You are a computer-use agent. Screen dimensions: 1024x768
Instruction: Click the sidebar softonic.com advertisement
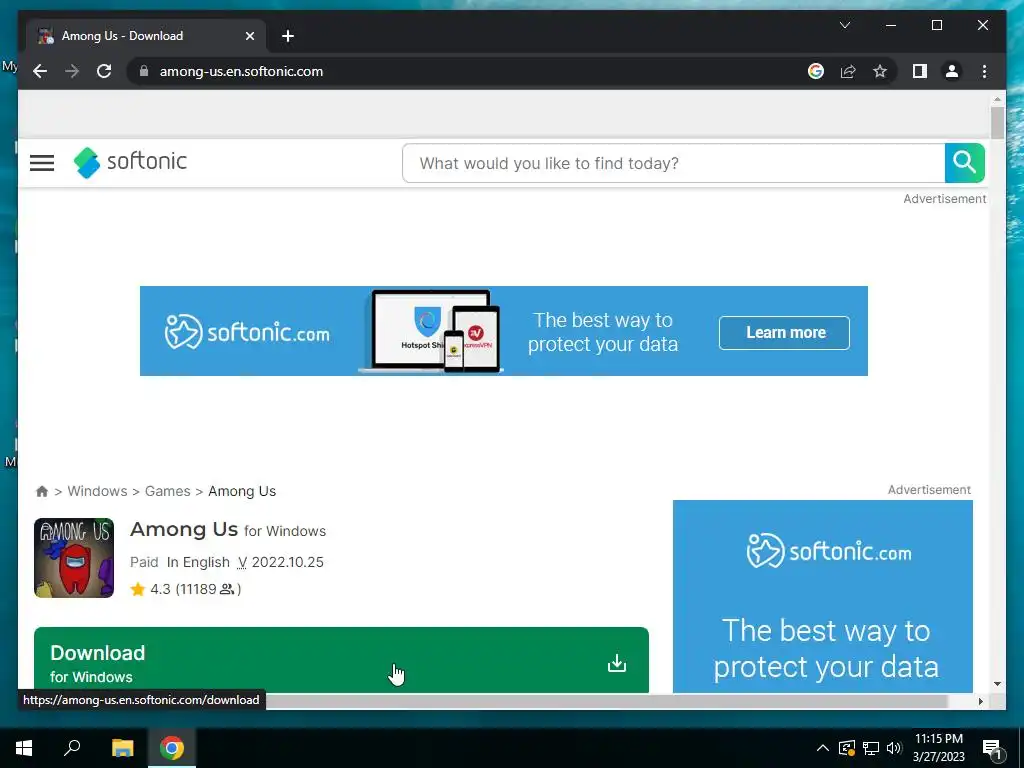coord(823,596)
